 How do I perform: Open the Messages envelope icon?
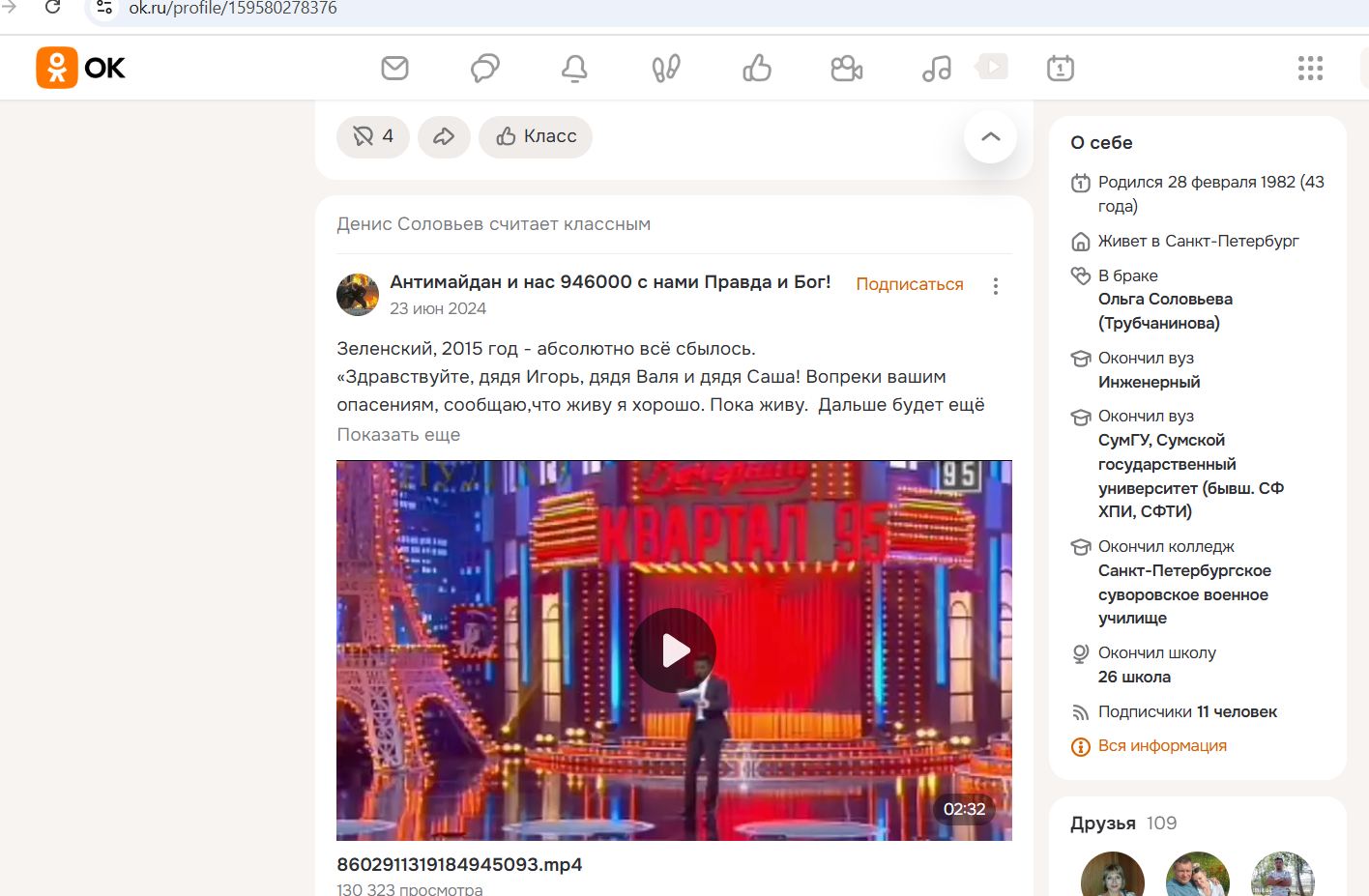pyautogui.click(x=394, y=68)
